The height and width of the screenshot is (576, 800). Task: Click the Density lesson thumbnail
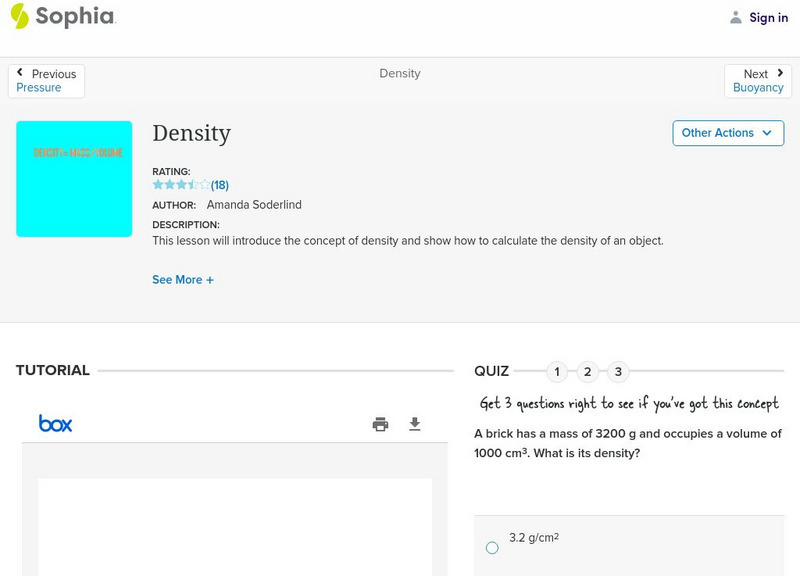pos(74,179)
